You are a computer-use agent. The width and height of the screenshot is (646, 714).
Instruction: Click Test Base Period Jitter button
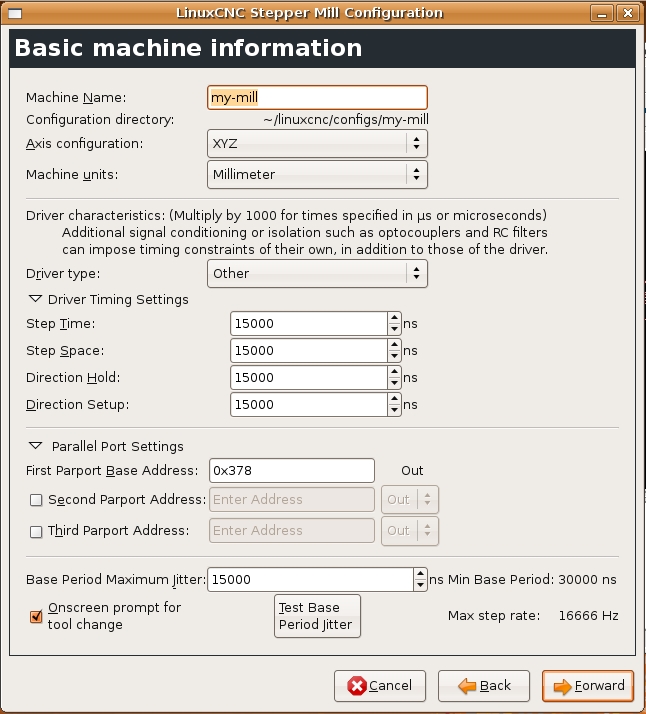coord(317,616)
